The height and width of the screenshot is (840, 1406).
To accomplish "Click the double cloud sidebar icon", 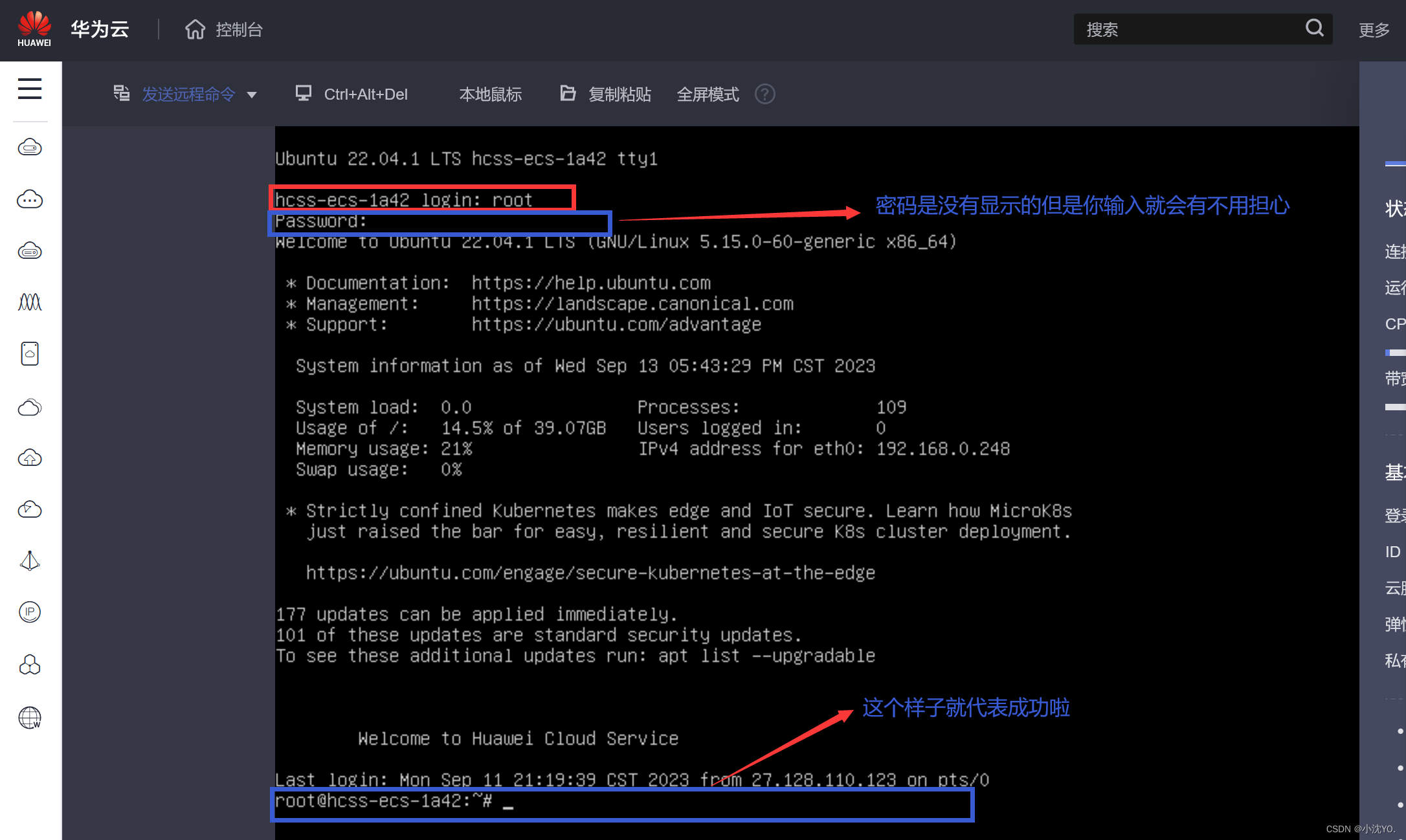I will pos(30,407).
